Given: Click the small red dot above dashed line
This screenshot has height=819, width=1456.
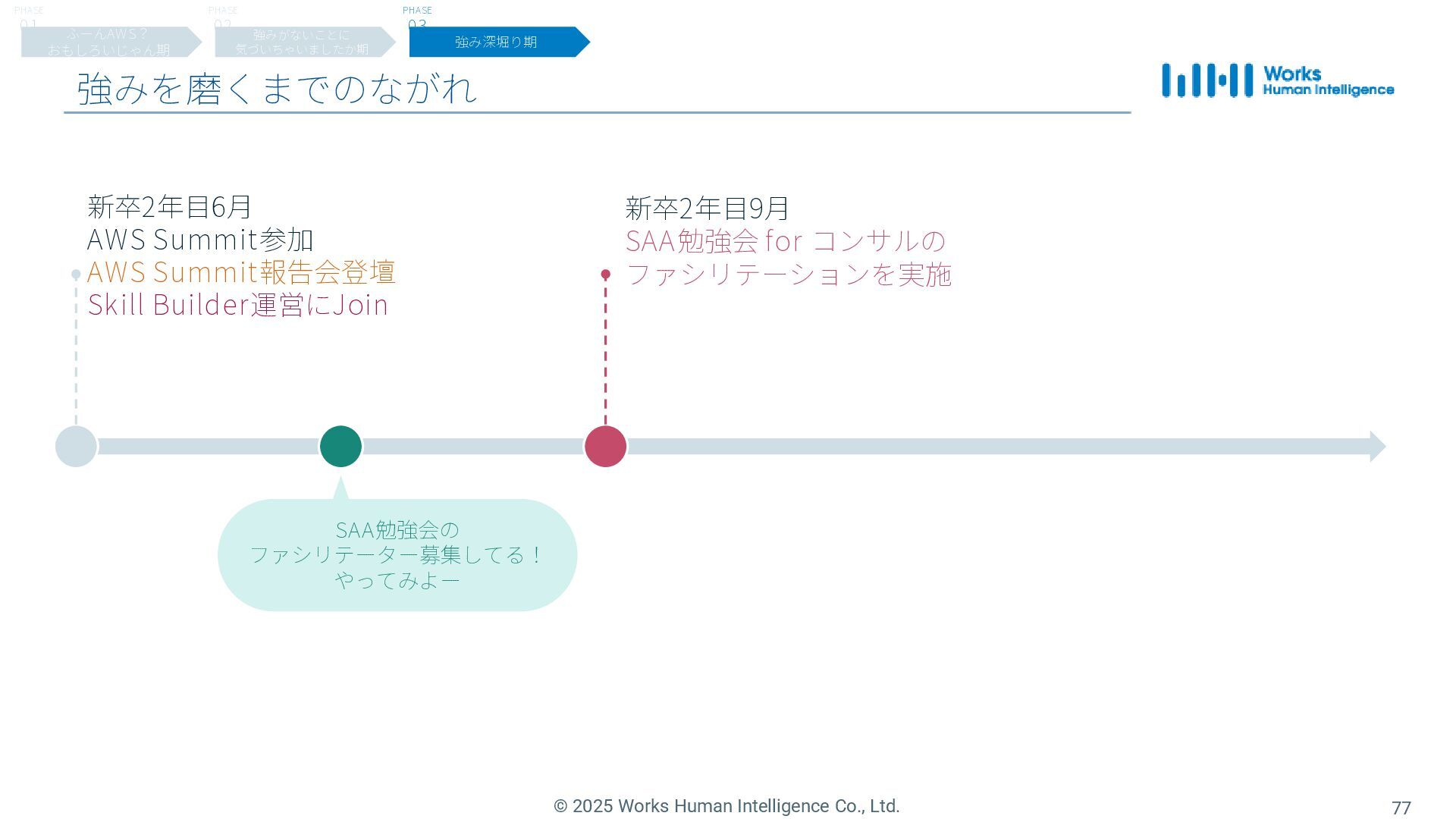Looking at the screenshot, I should click(605, 275).
